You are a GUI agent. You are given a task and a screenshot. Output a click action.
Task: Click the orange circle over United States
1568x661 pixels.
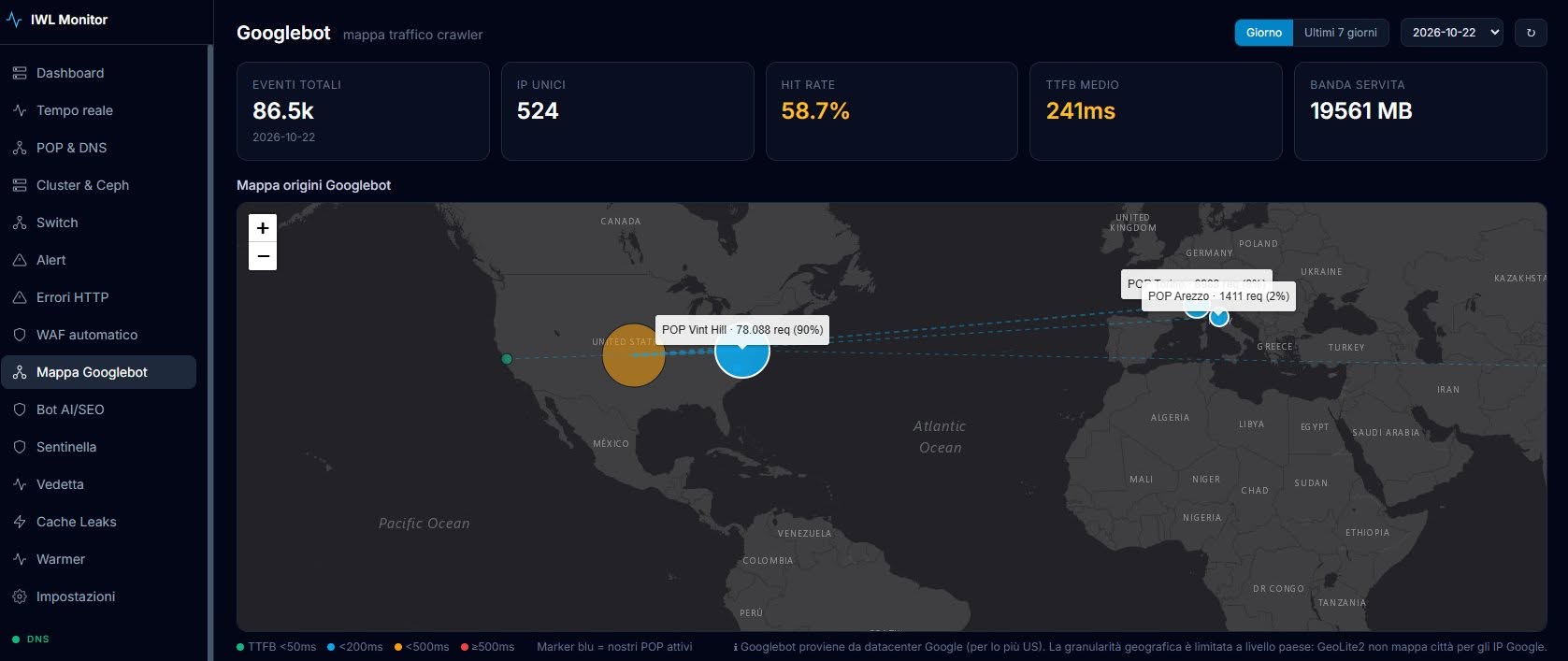634,355
